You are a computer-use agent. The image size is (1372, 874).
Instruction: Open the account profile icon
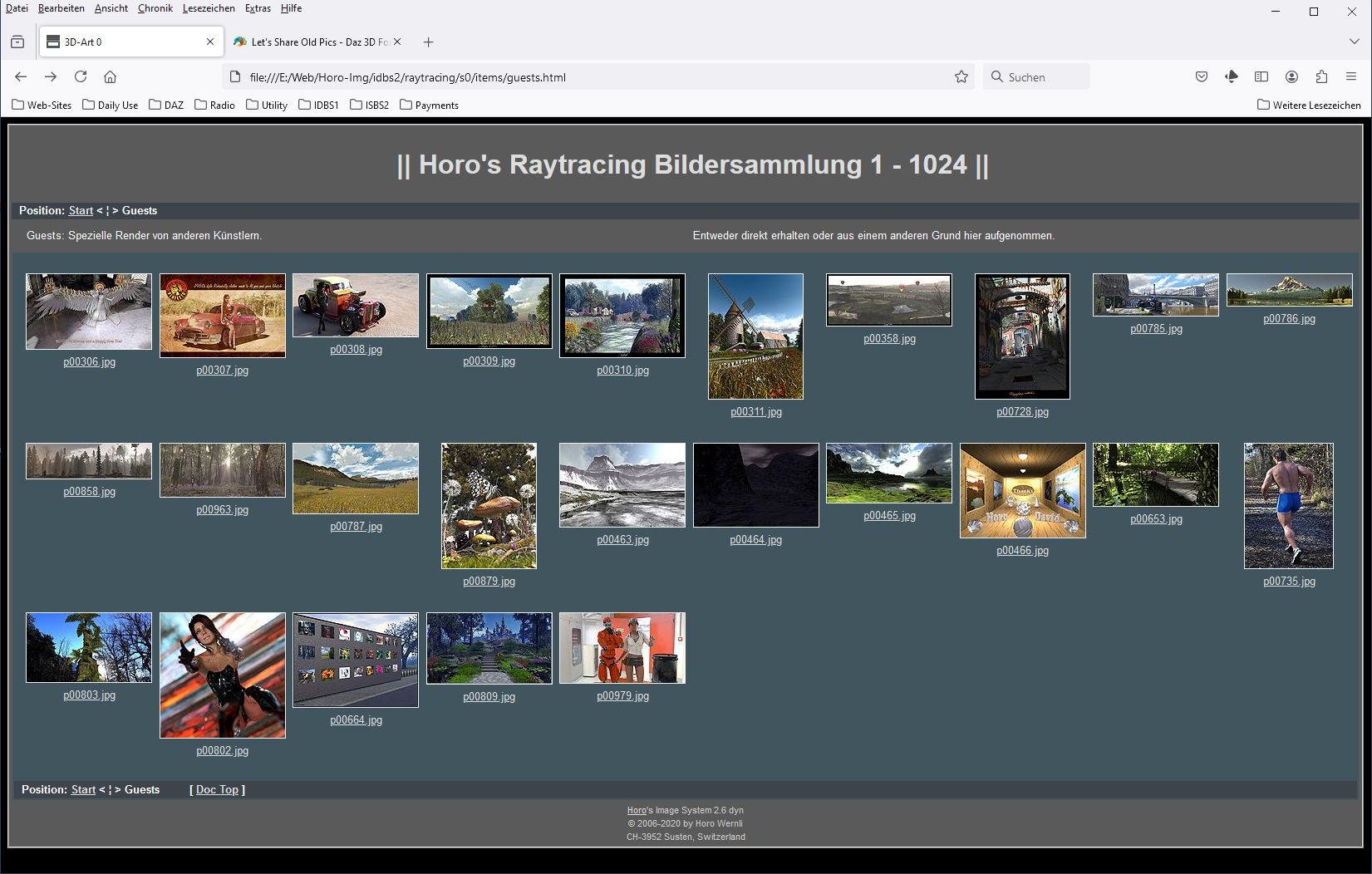pos(1291,76)
